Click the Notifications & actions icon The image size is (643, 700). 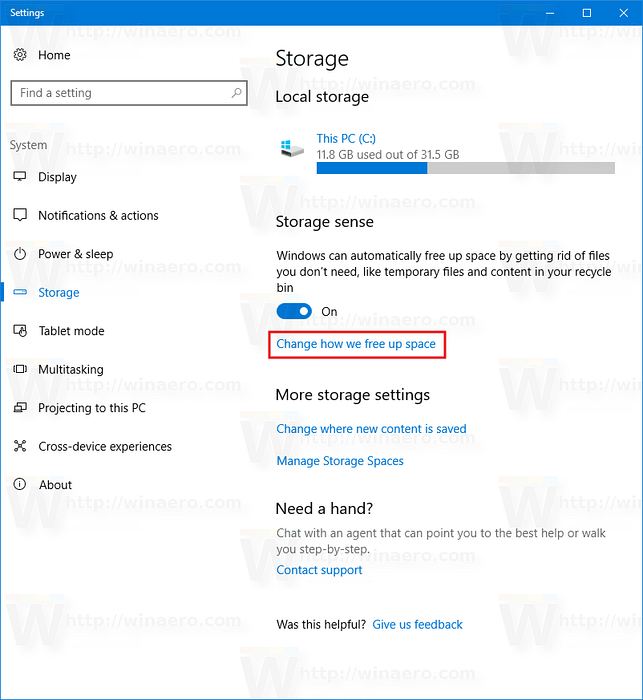point(20,215)
